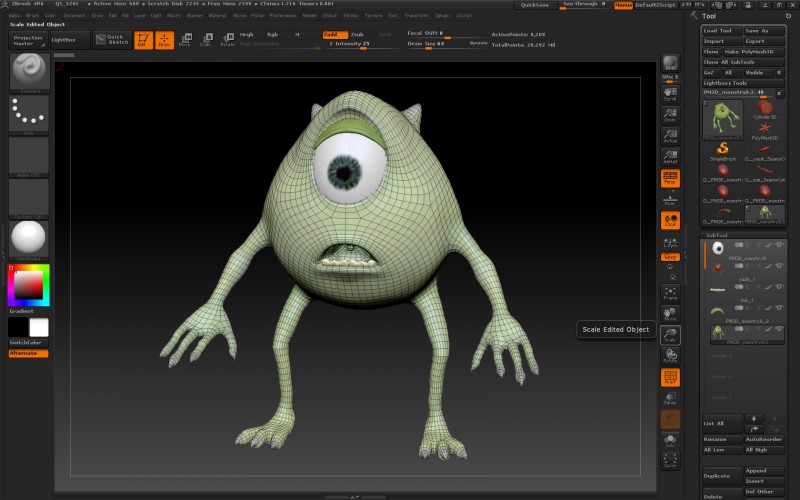The width and height of the screenshot is (800, 500).
Task: Click the Zoom navigation icon
Action: pos(670,115)
